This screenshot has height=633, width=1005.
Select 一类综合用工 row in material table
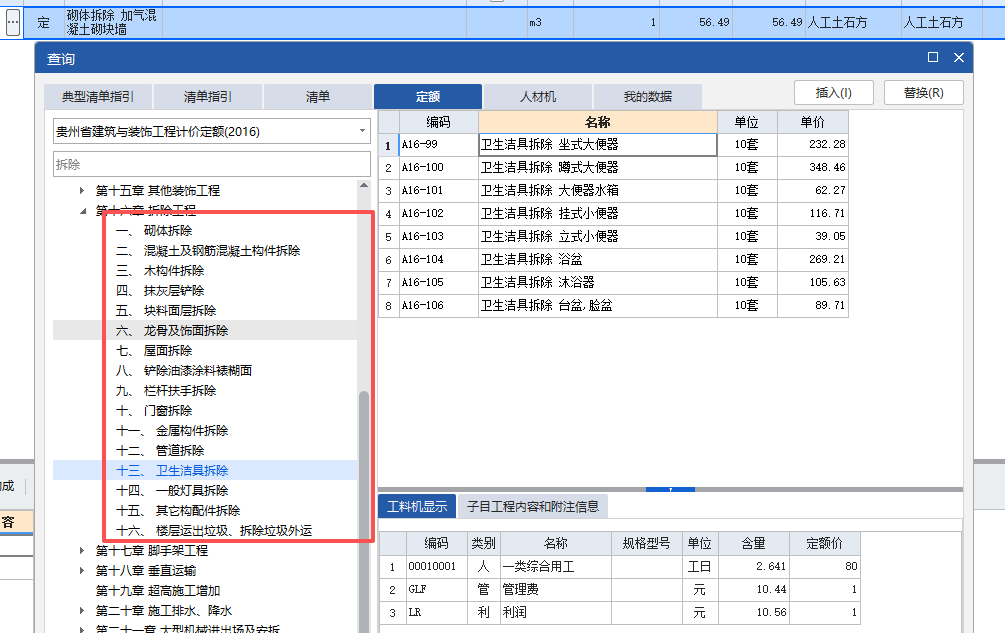pyautogui.click(x=619, y=566)
